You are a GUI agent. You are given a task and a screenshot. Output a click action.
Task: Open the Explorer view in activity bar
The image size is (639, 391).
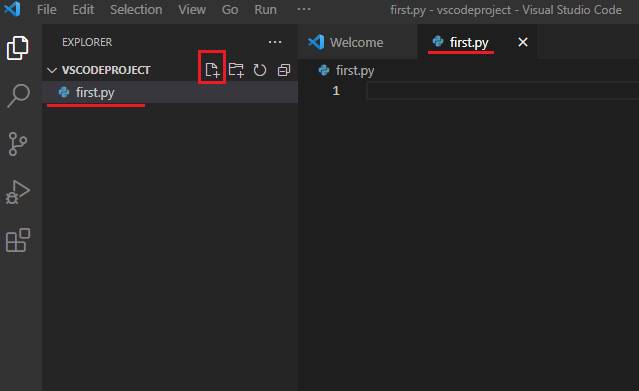click(18, 48)
